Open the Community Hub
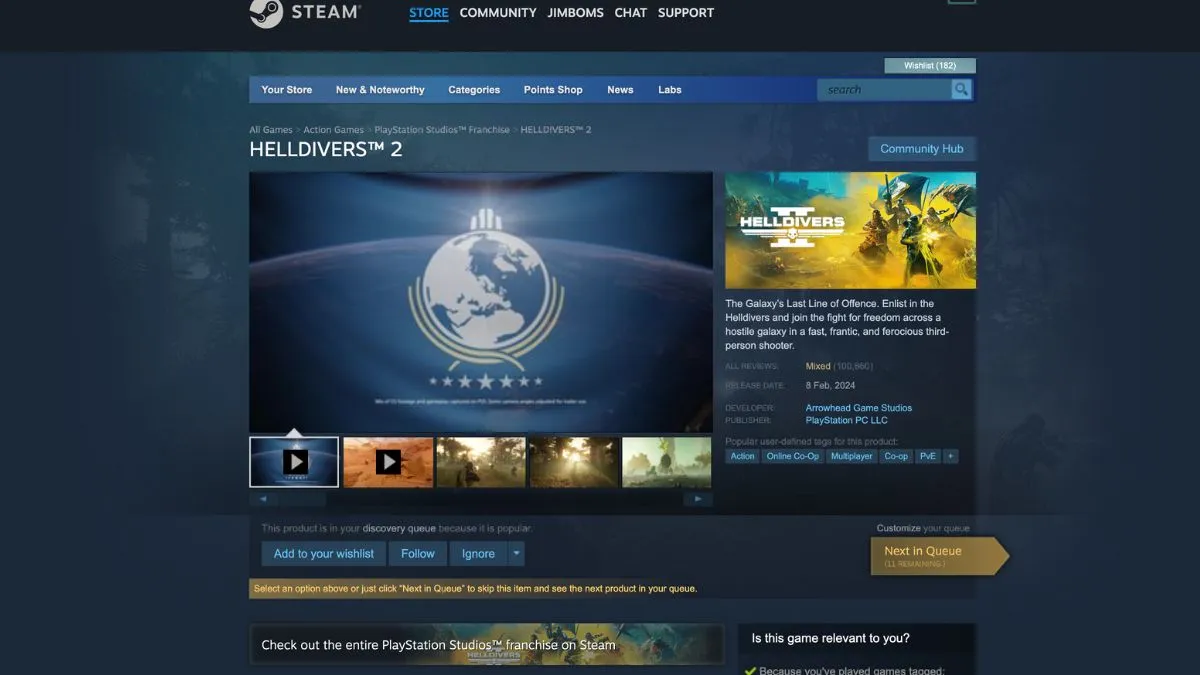Image resolution: width=1200 pixels, height=675 pixels. [921, 148]
